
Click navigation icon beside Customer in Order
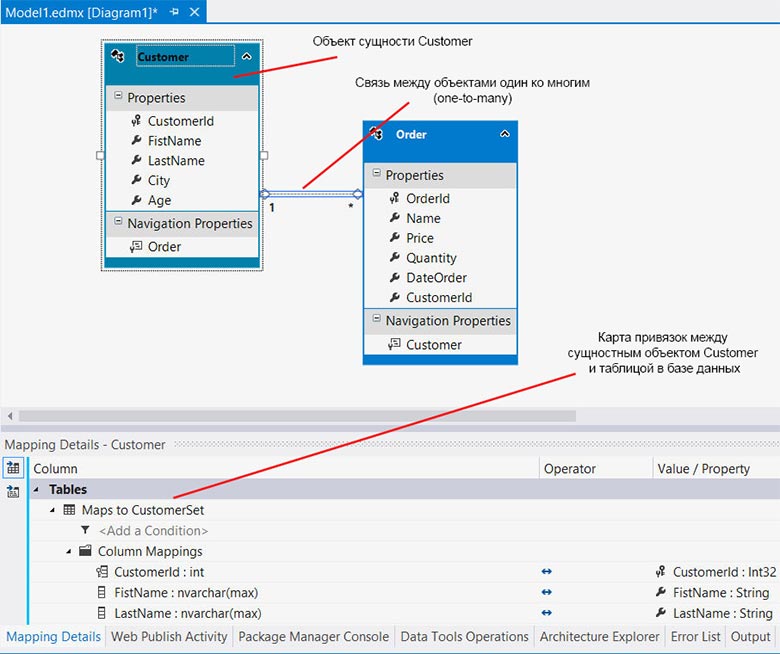point(394,344)
